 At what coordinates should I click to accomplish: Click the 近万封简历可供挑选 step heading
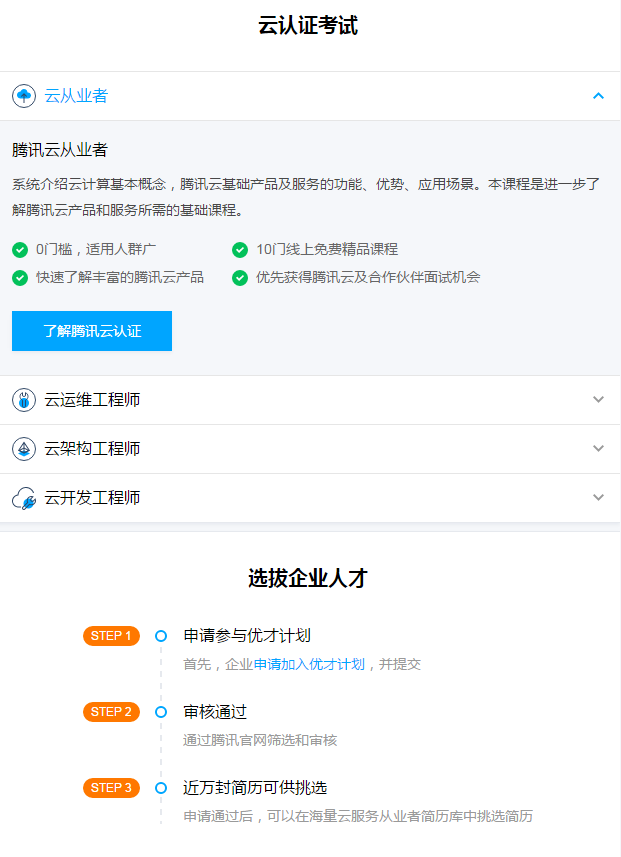255,788
